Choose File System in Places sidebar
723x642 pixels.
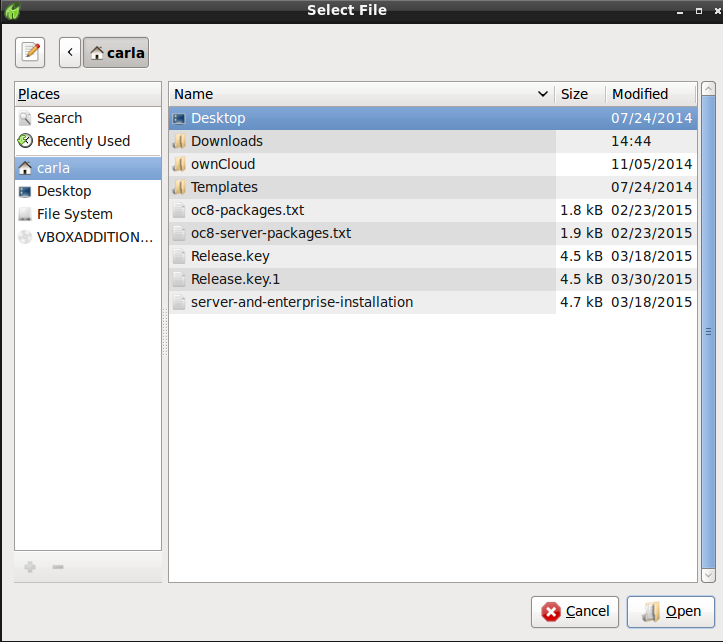click(74, 214)
